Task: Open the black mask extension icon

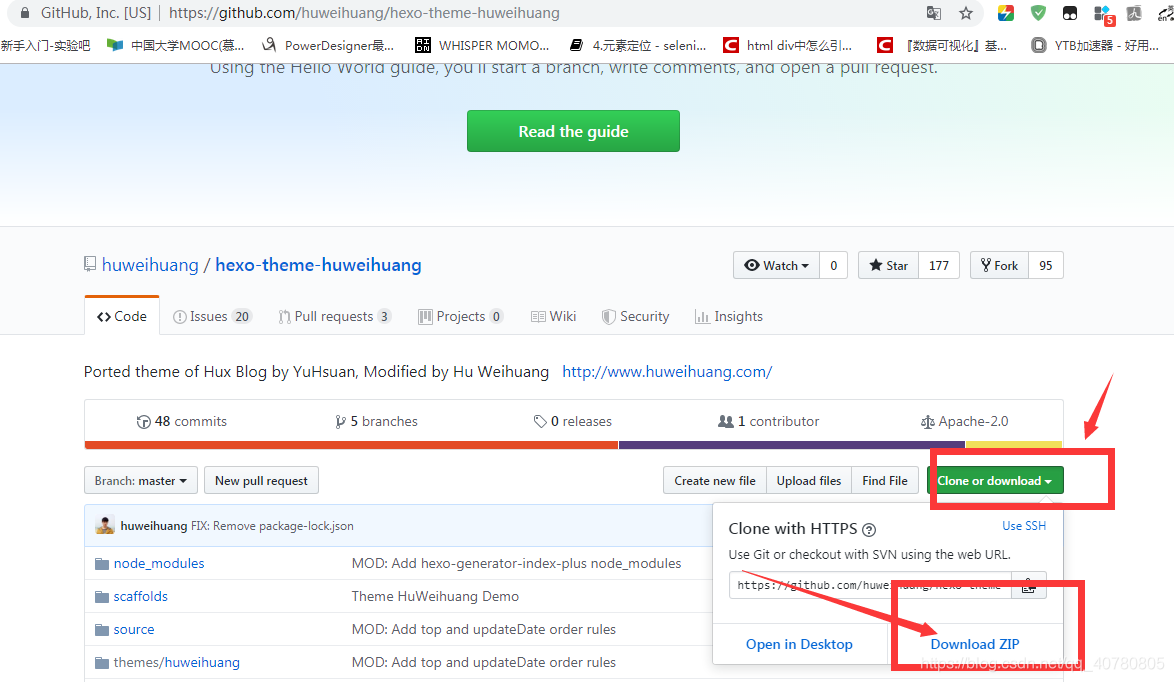Action: [1070, 13]
